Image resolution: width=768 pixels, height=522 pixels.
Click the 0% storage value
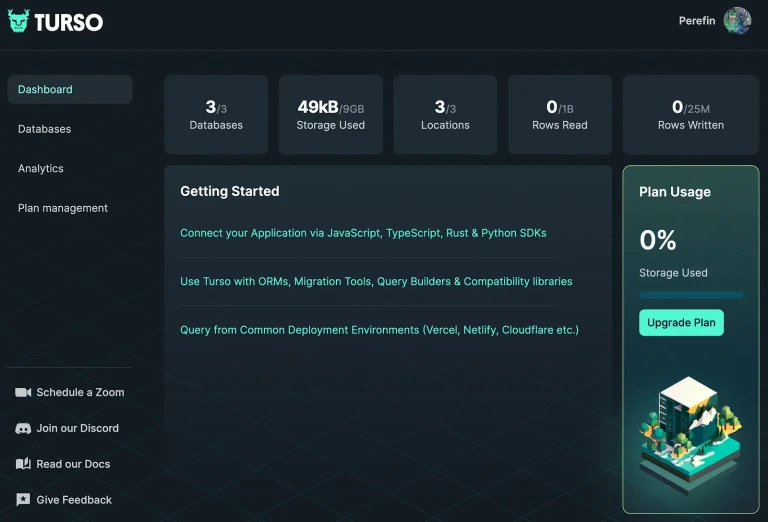[x=658, y=240]
